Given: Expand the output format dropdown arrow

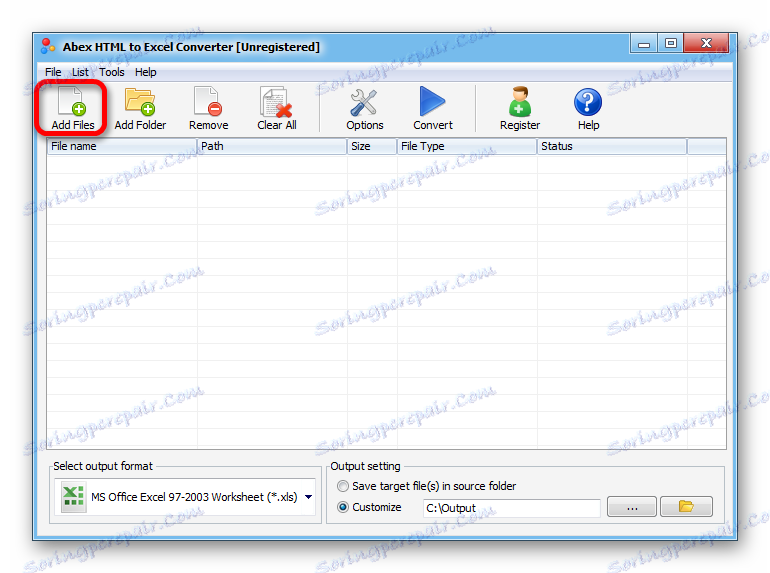Looking at the screenshot, I should pyautogui.click(x=308, y=497).
